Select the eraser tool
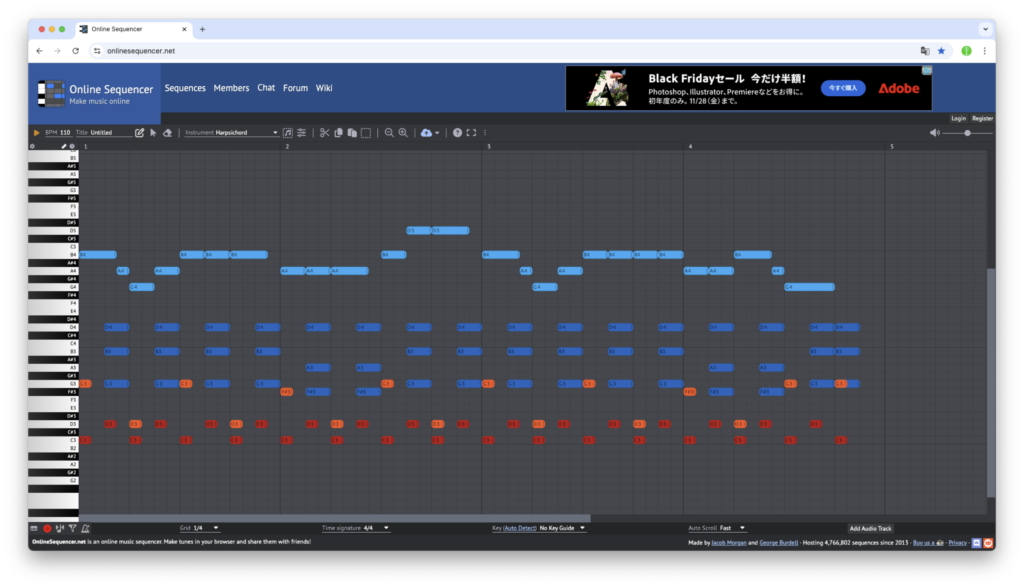Viewport: 1024px width, 588px height. pos(167,132)
